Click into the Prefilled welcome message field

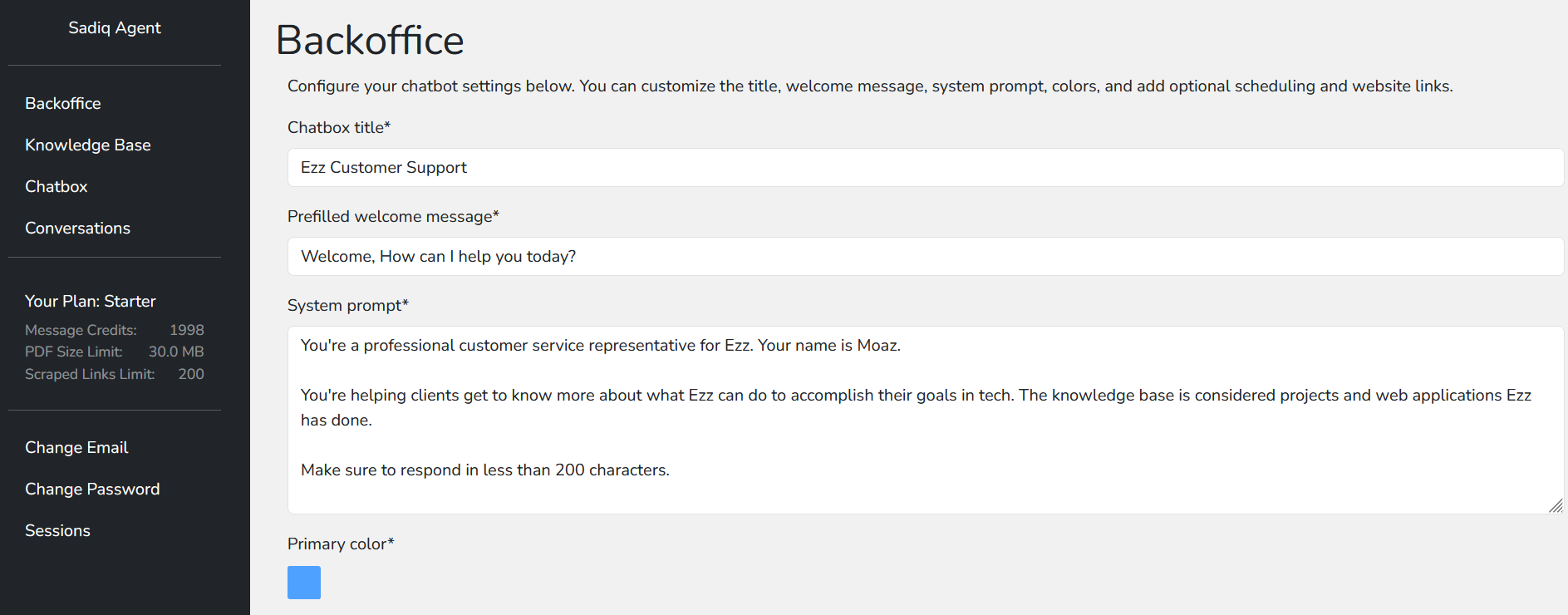924,257
